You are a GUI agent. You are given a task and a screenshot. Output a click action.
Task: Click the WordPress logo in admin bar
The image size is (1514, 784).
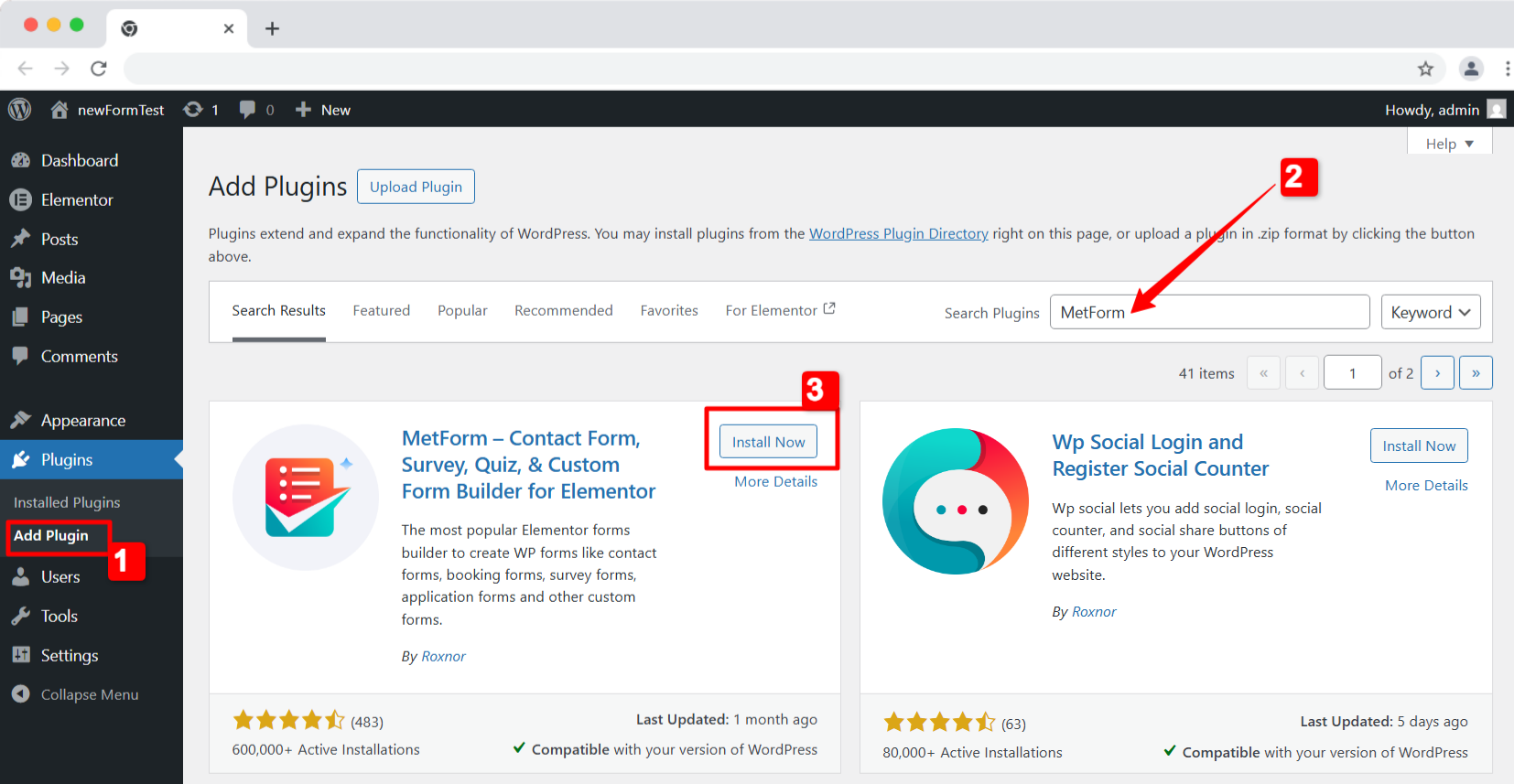point(19,110)
